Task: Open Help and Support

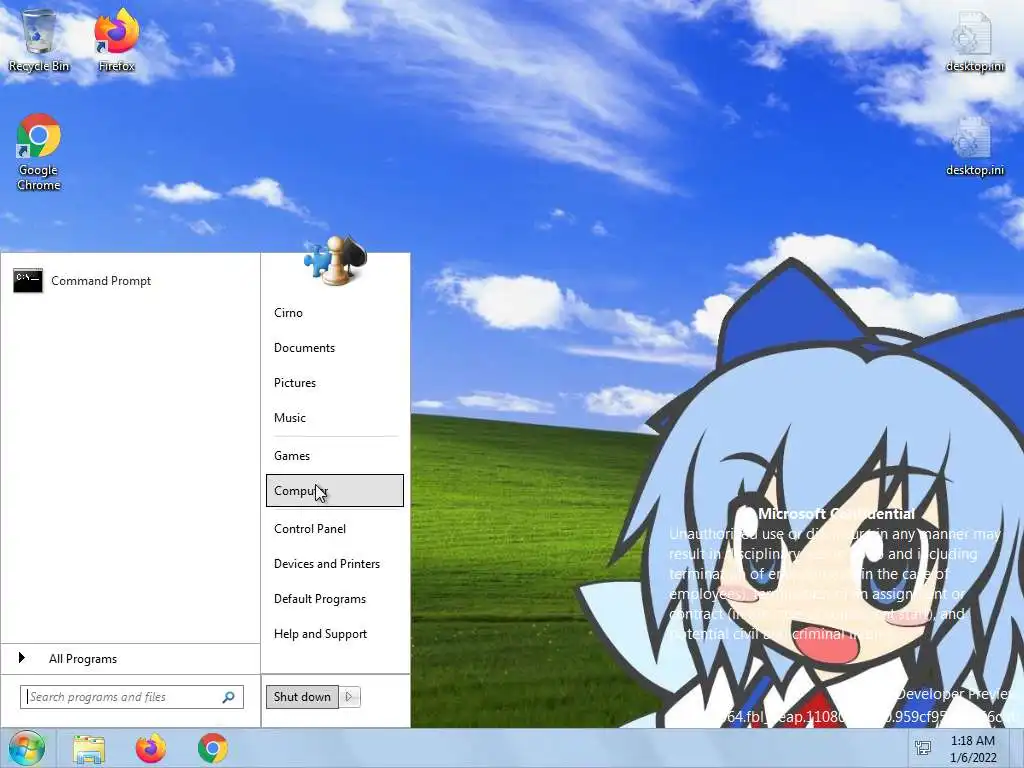Action: 334,634
